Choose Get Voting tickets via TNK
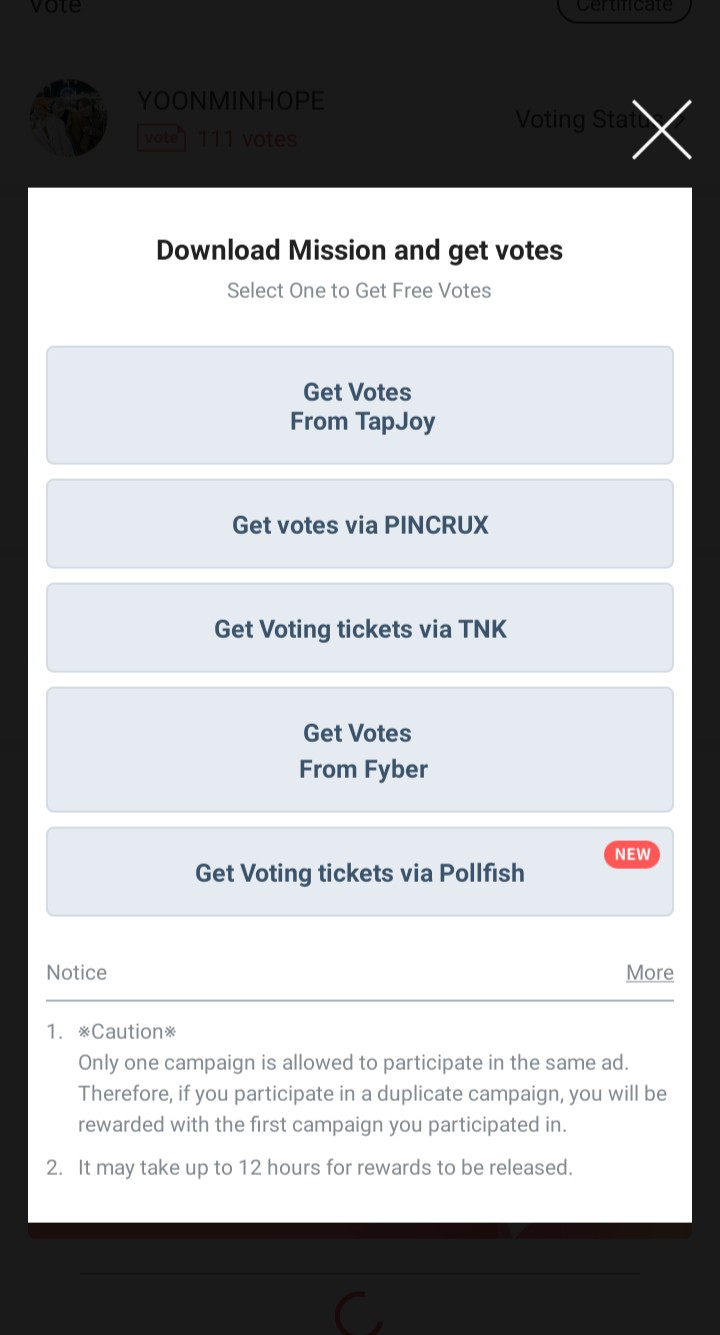Image resolution: width=720 pixels, height=1335 pixels. (360, 629)
